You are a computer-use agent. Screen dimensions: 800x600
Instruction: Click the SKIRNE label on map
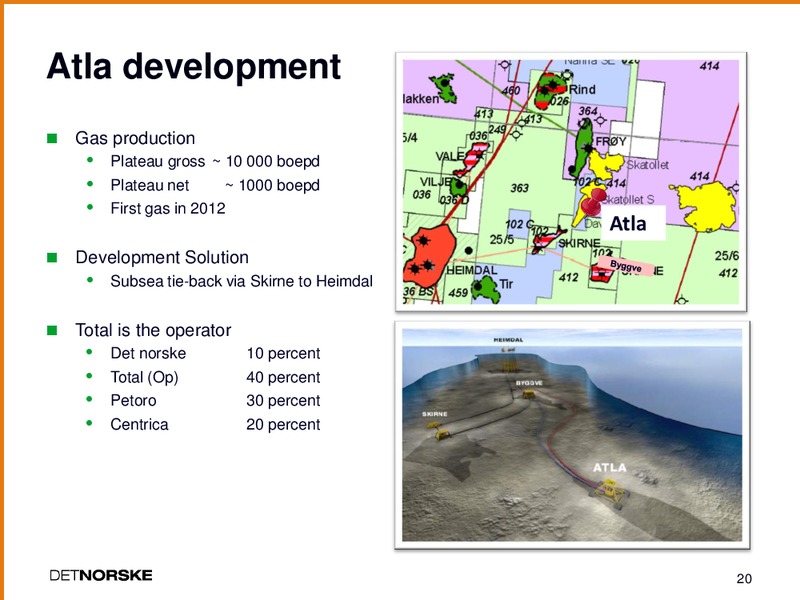(579, 243)
